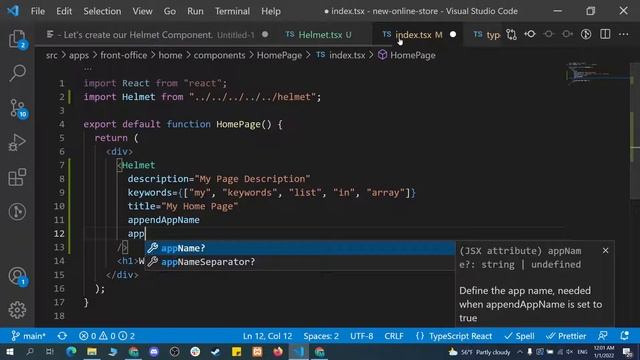Open the Manage gear icon

click(17, 310)
